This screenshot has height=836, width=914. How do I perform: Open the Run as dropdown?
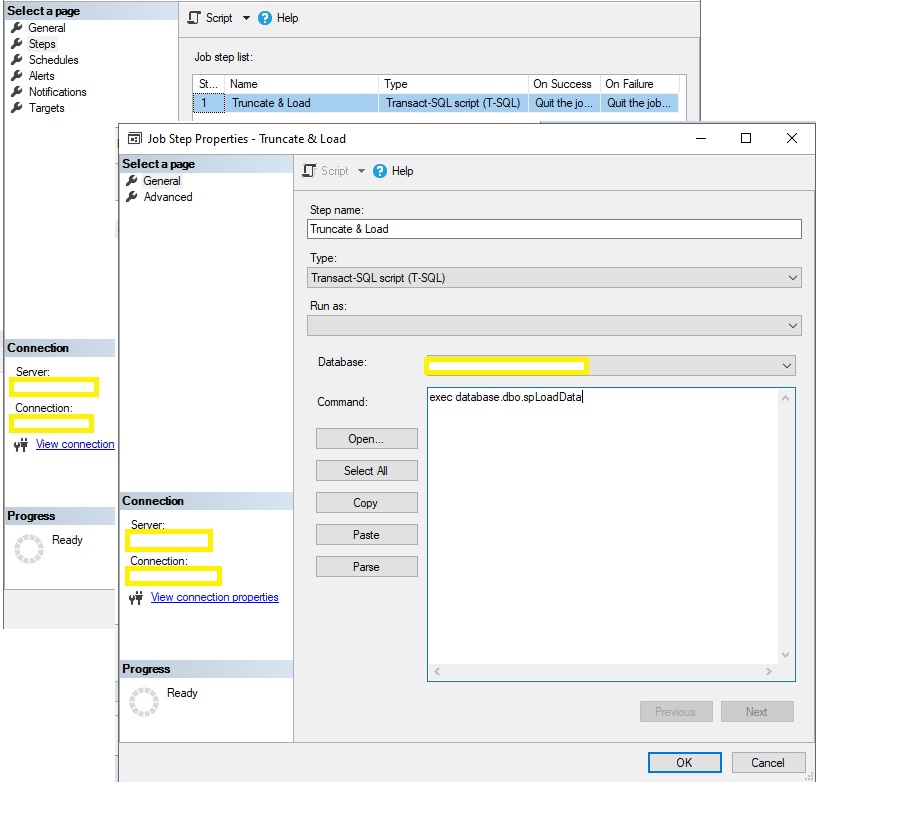point(793,325)
